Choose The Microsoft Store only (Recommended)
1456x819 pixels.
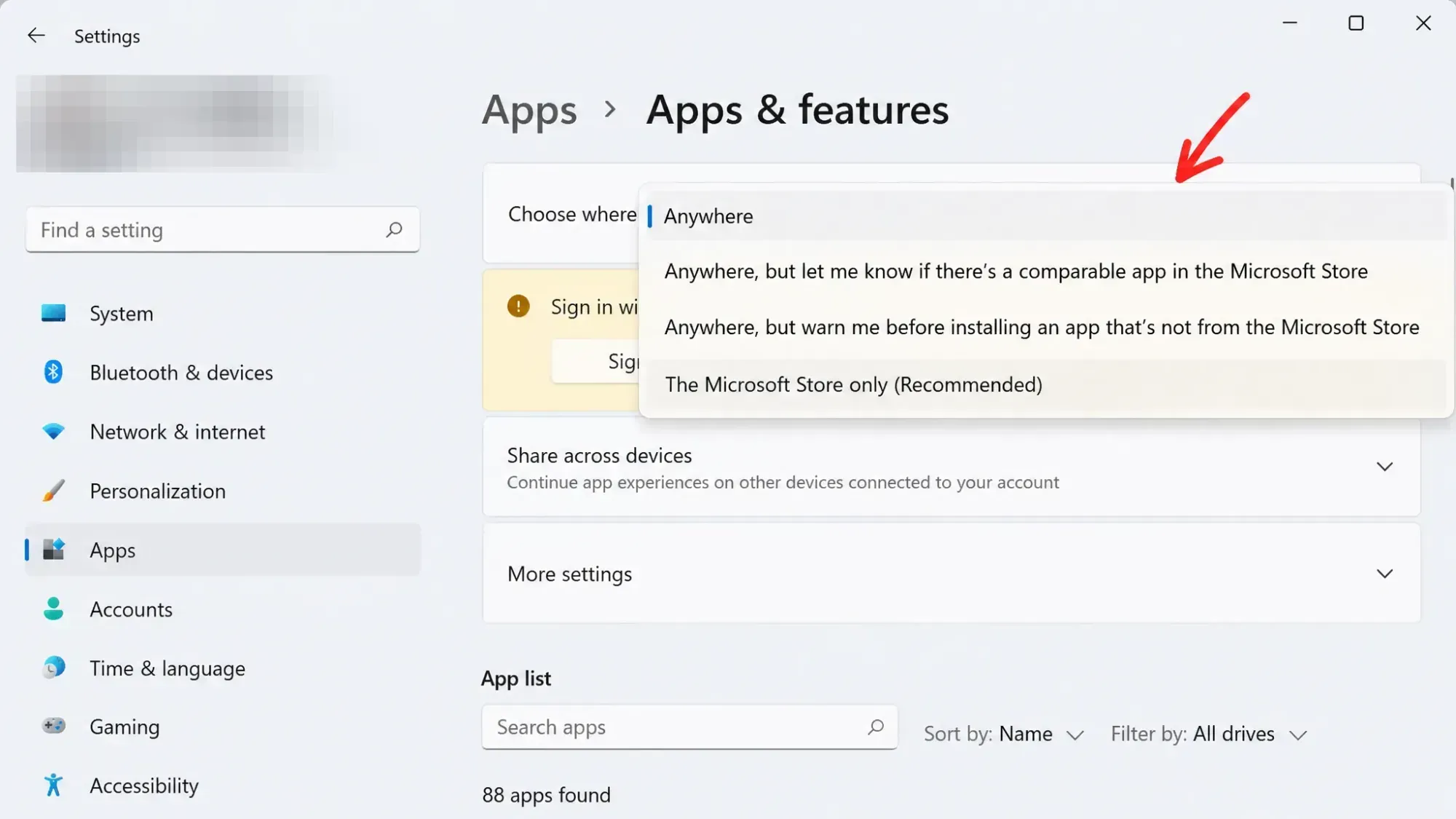1046,384
